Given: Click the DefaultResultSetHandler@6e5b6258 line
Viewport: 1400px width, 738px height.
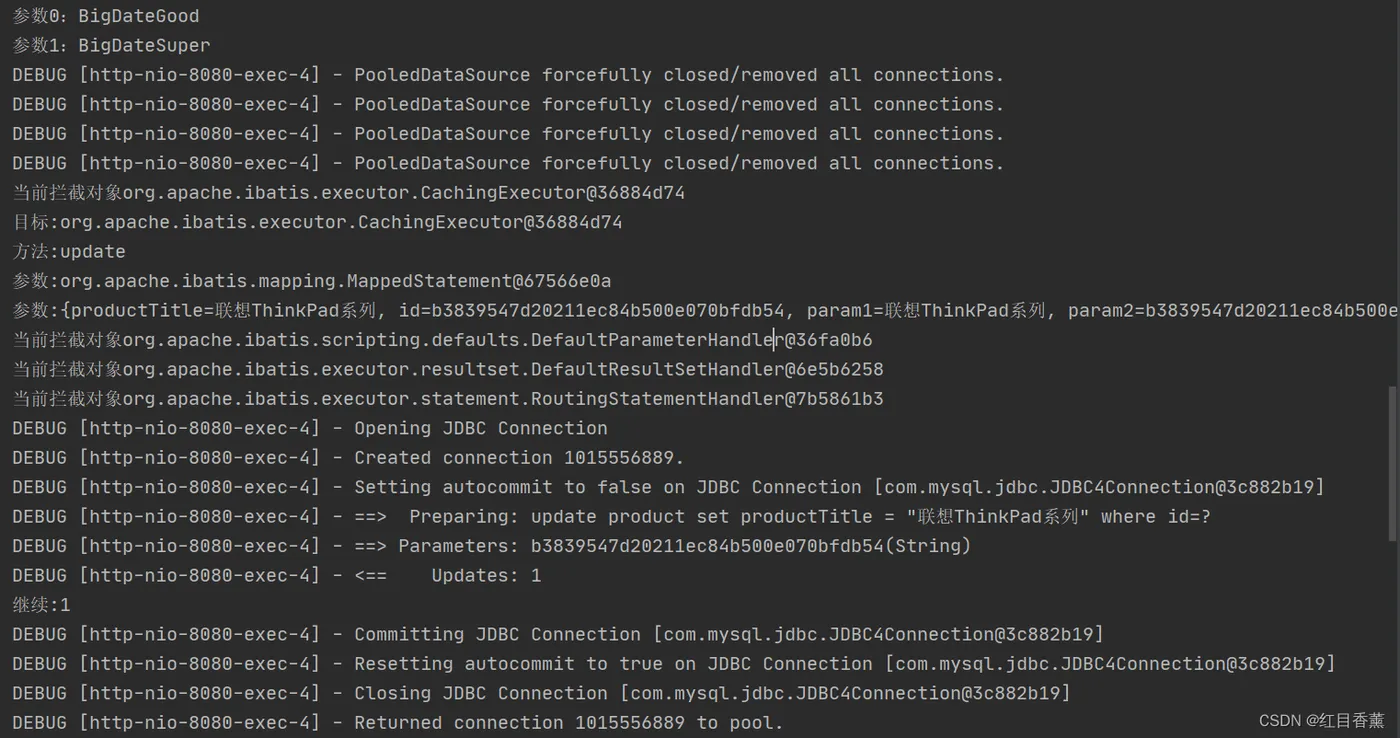Looking at the screenshot, I should point(448,369).
